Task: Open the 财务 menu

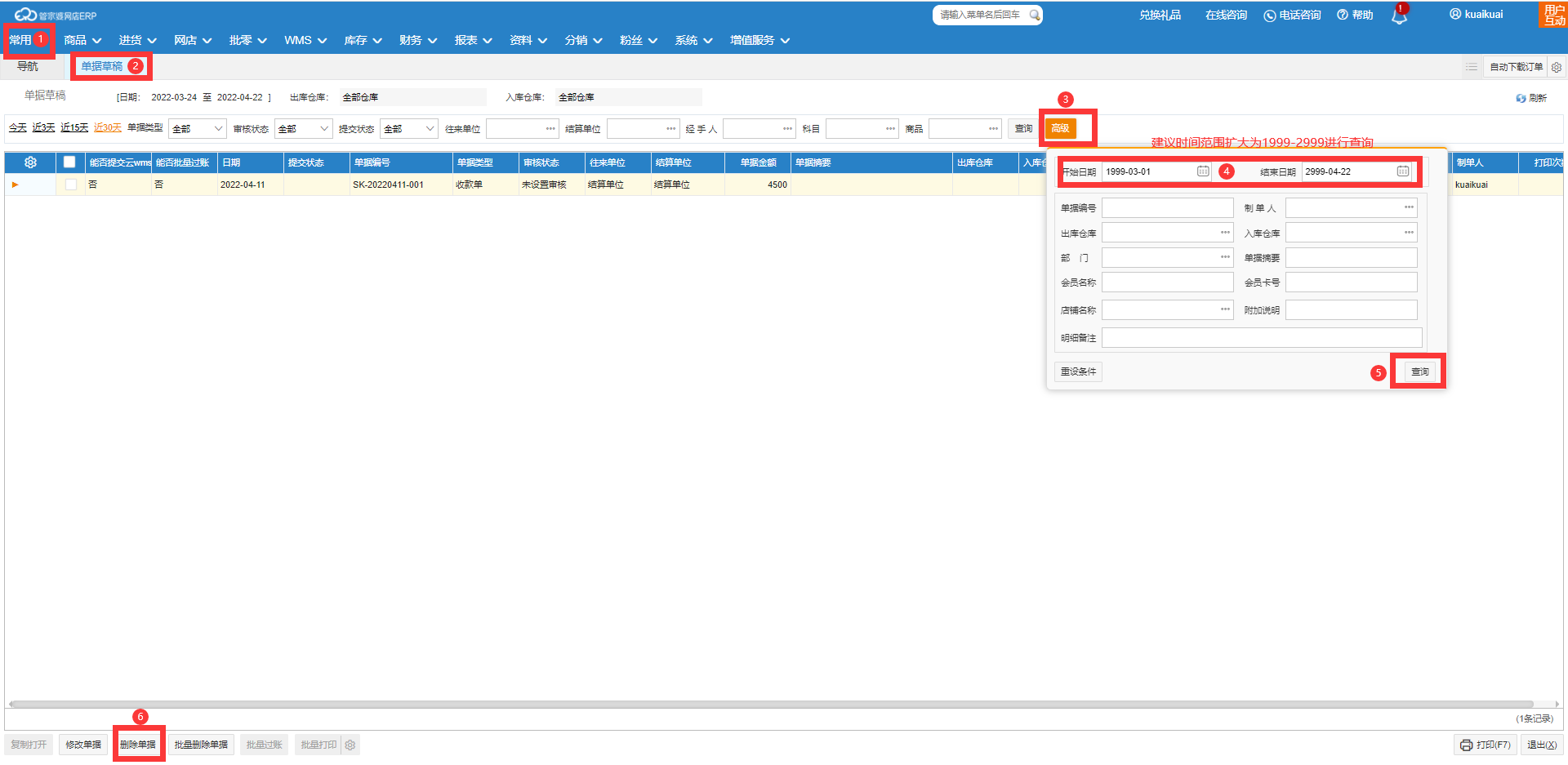Action: pyautogui.click(x=417, y=40)
